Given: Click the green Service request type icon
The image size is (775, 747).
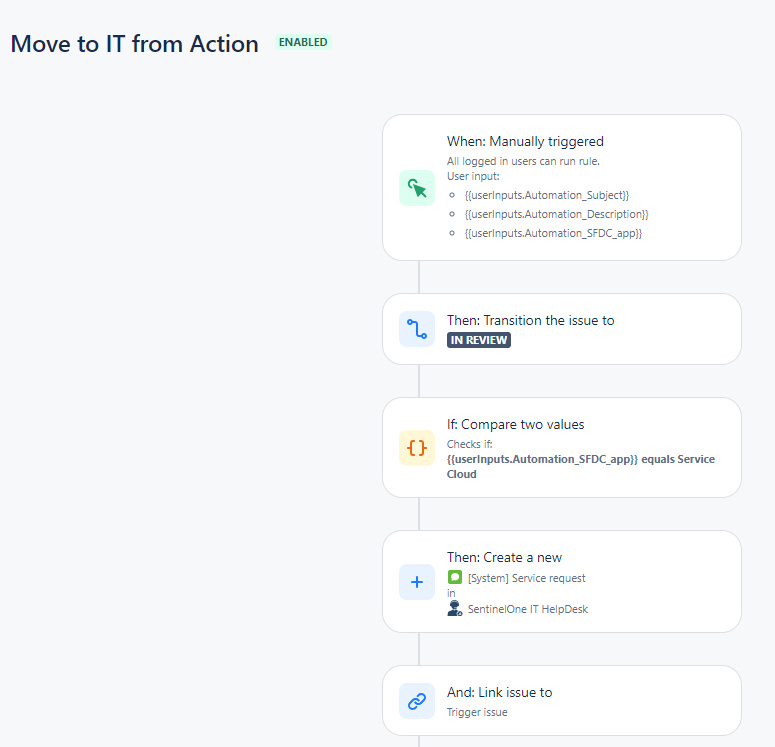Looking at the screenshot, I should click(455, 577).
